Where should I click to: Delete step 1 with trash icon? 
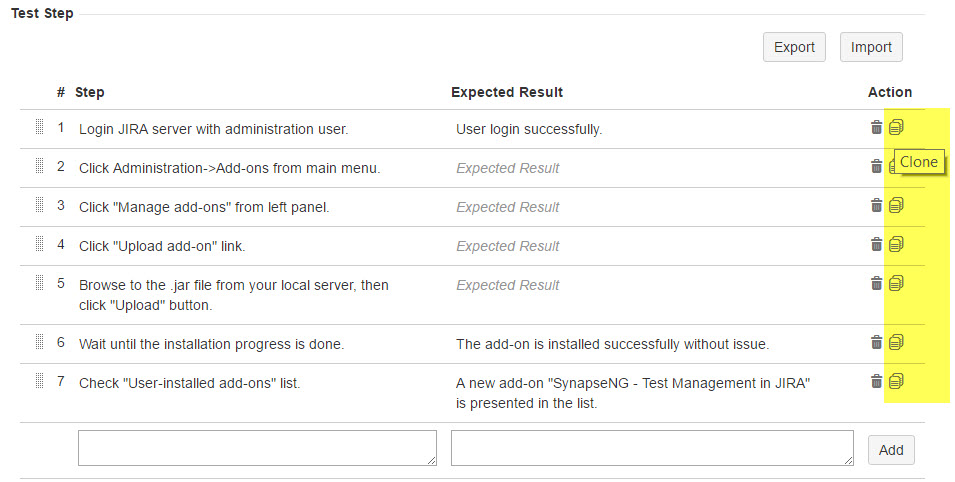[877, 127]
